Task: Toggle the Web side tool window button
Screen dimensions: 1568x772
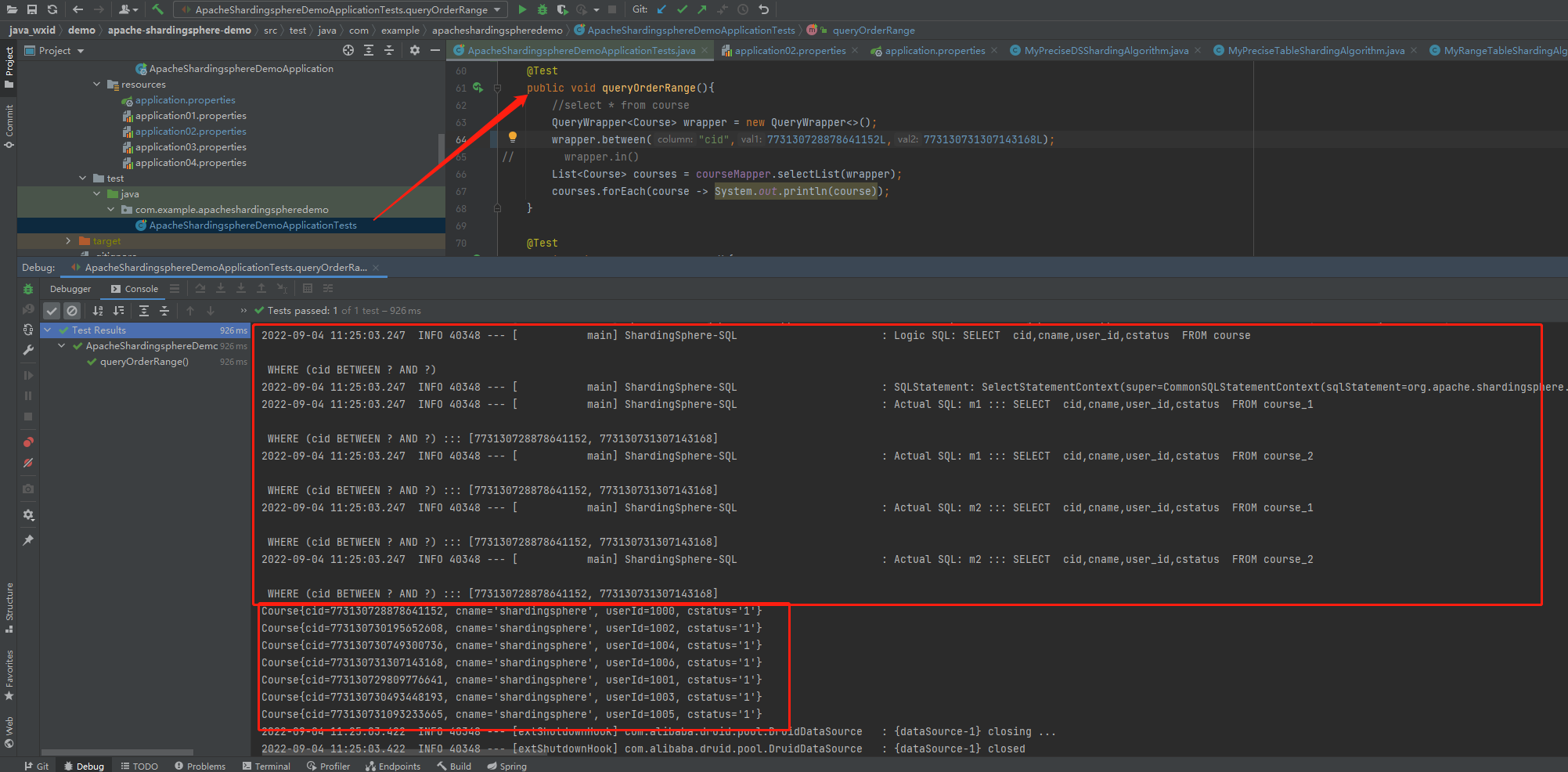Action: [9, 732]
